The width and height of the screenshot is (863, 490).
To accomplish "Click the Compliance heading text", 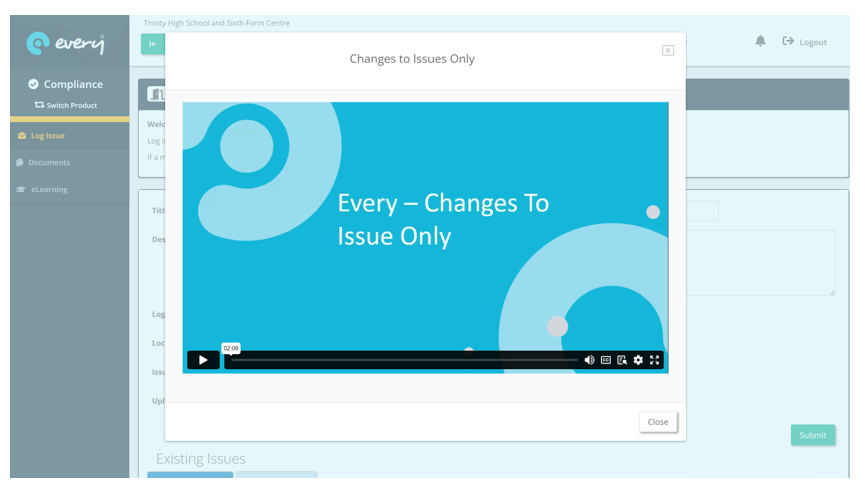I will (73, 84).
